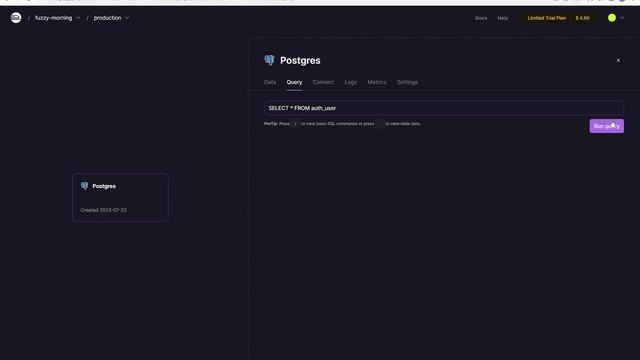Viewport: 640px width, 360px height.
Task: Open the Logs tab
Action: (x=350, y=82)
